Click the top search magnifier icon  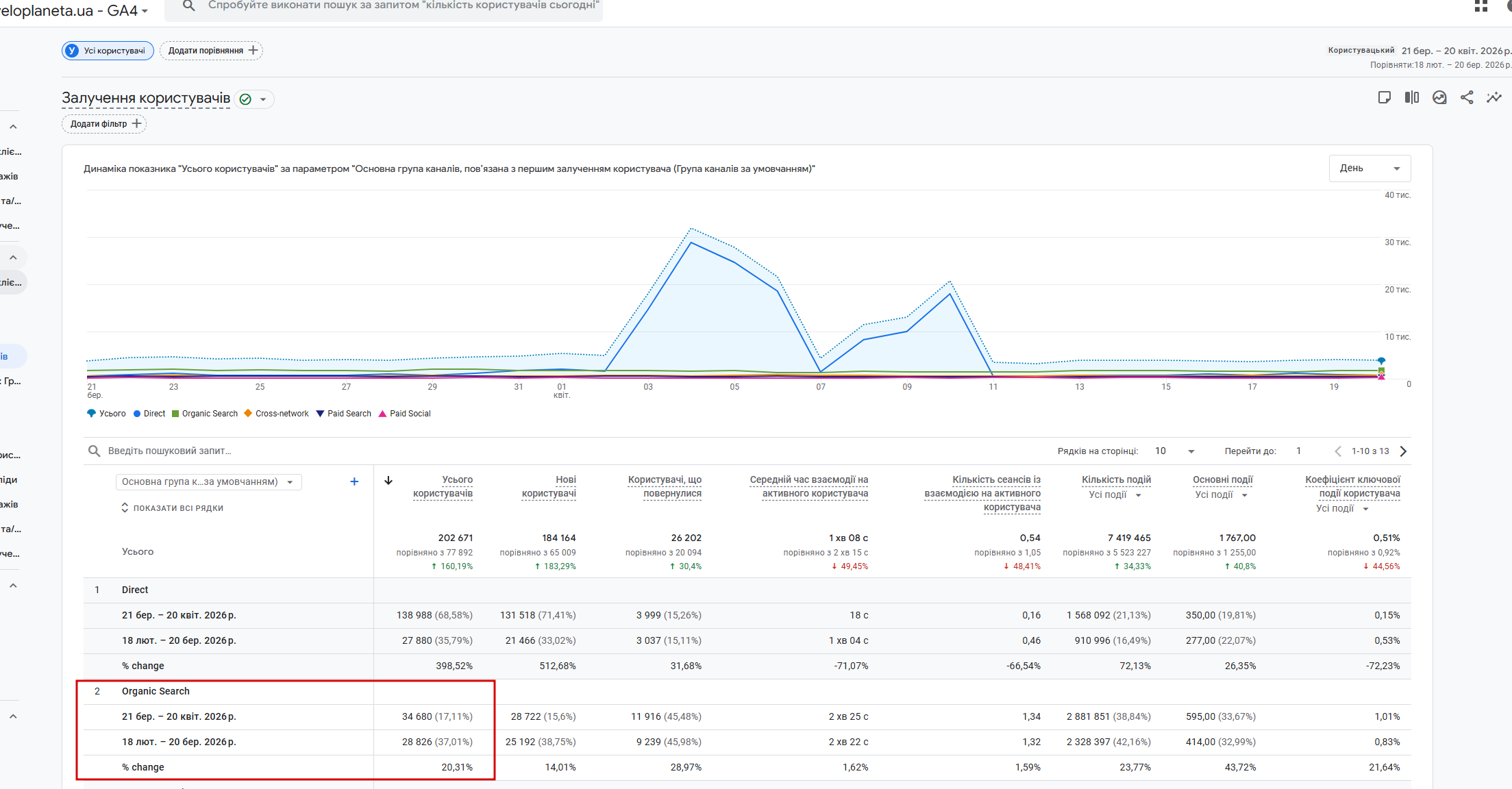click(189, 6)
